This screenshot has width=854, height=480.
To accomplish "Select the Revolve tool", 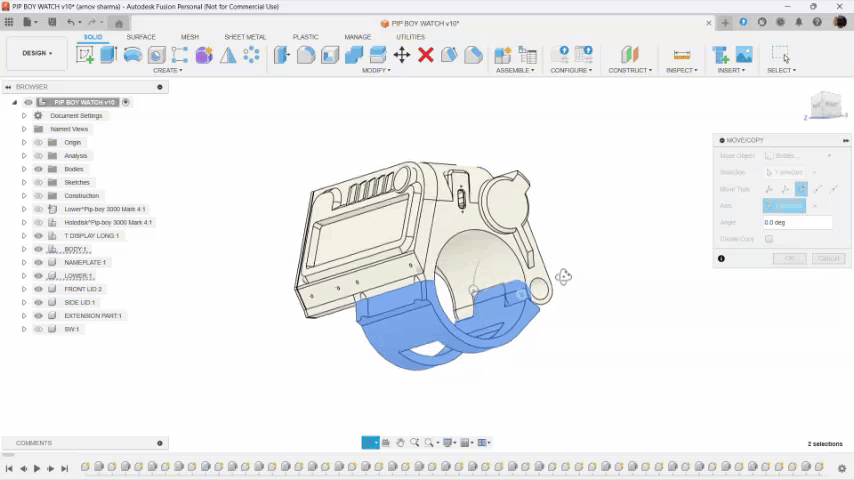I will [132, 54].
